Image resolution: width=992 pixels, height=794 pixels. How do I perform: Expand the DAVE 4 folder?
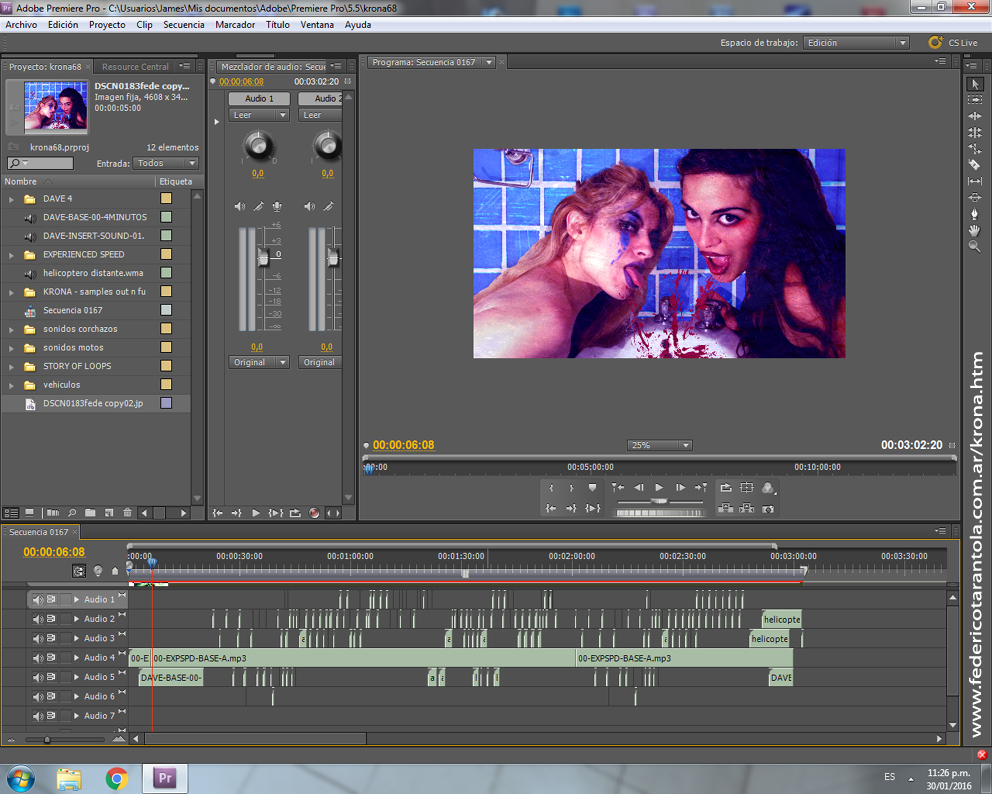pos(12,199)
